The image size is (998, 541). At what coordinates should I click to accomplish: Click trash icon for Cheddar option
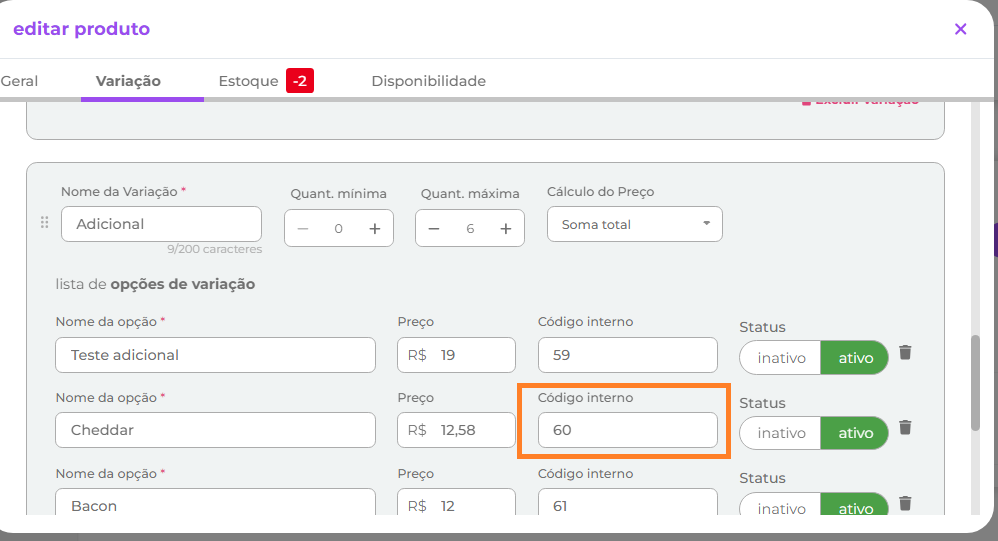pos(905,427)
